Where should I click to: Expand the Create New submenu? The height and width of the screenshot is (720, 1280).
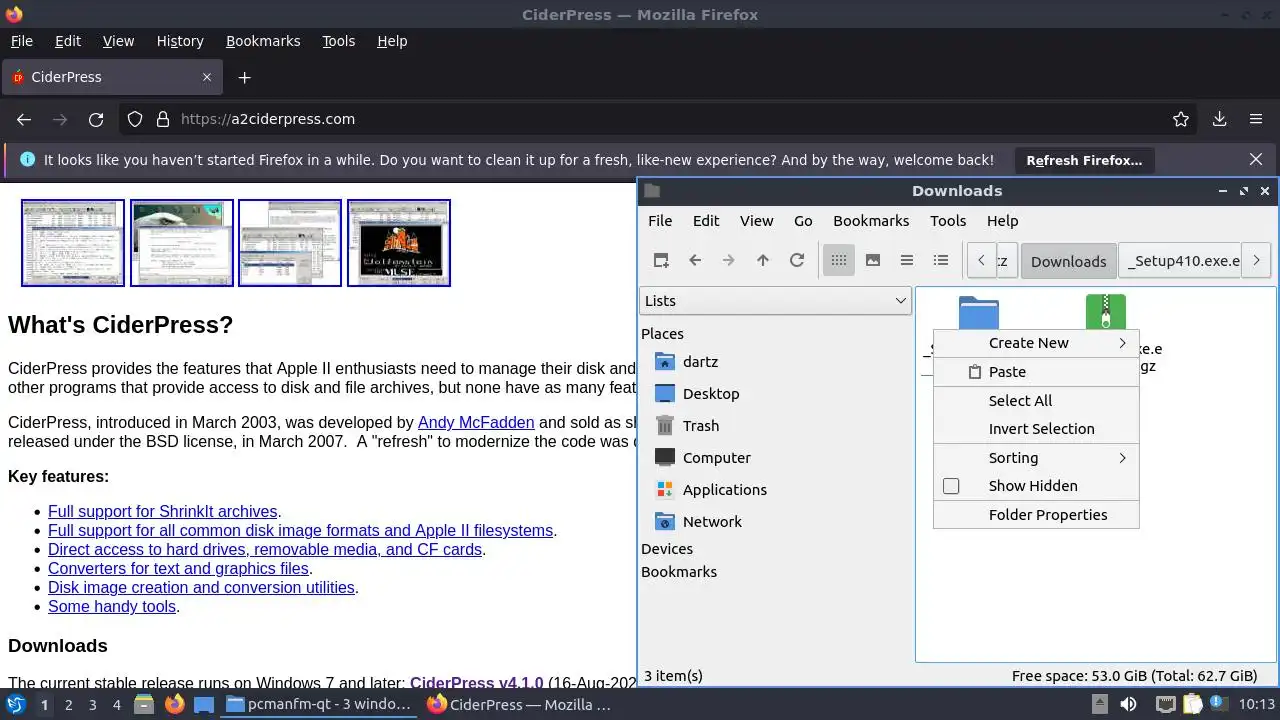click(x=1036, y=343)
